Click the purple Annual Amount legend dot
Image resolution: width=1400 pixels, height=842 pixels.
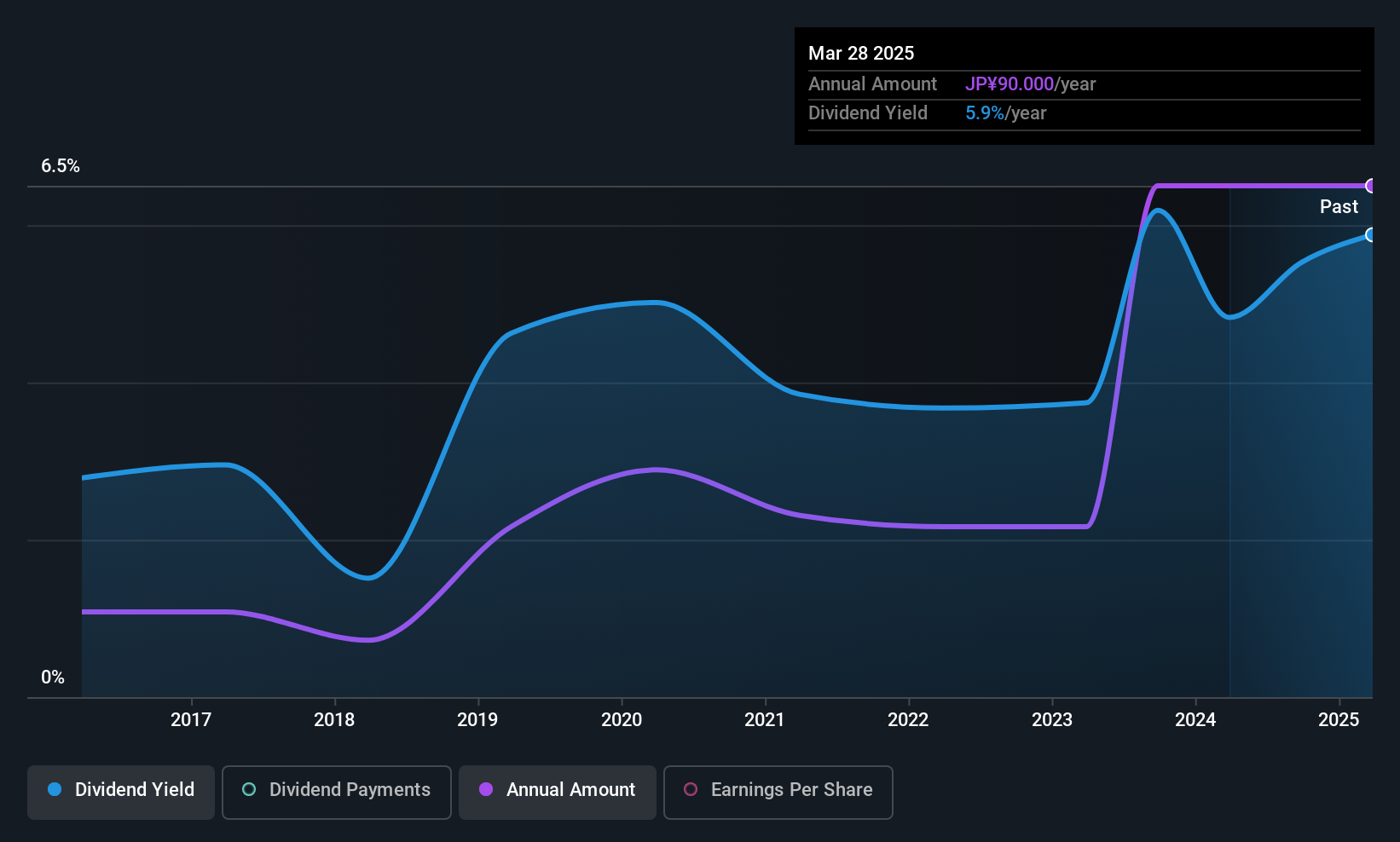click(486, 789)
